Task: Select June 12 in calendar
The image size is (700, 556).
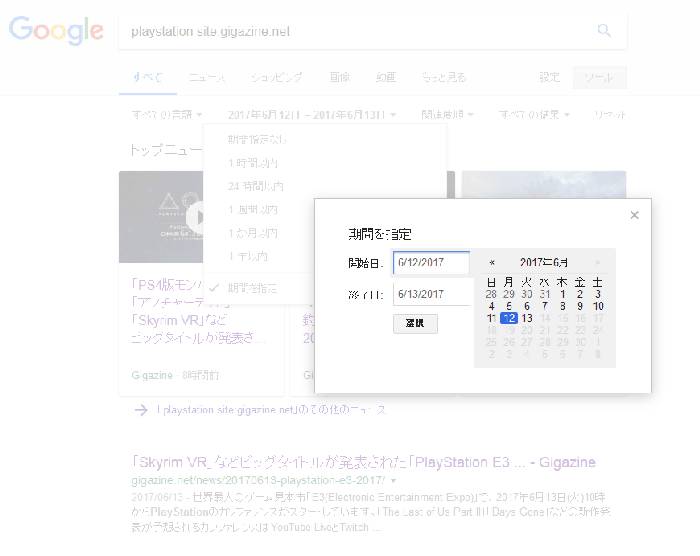Action: click(x=509, y=318)
